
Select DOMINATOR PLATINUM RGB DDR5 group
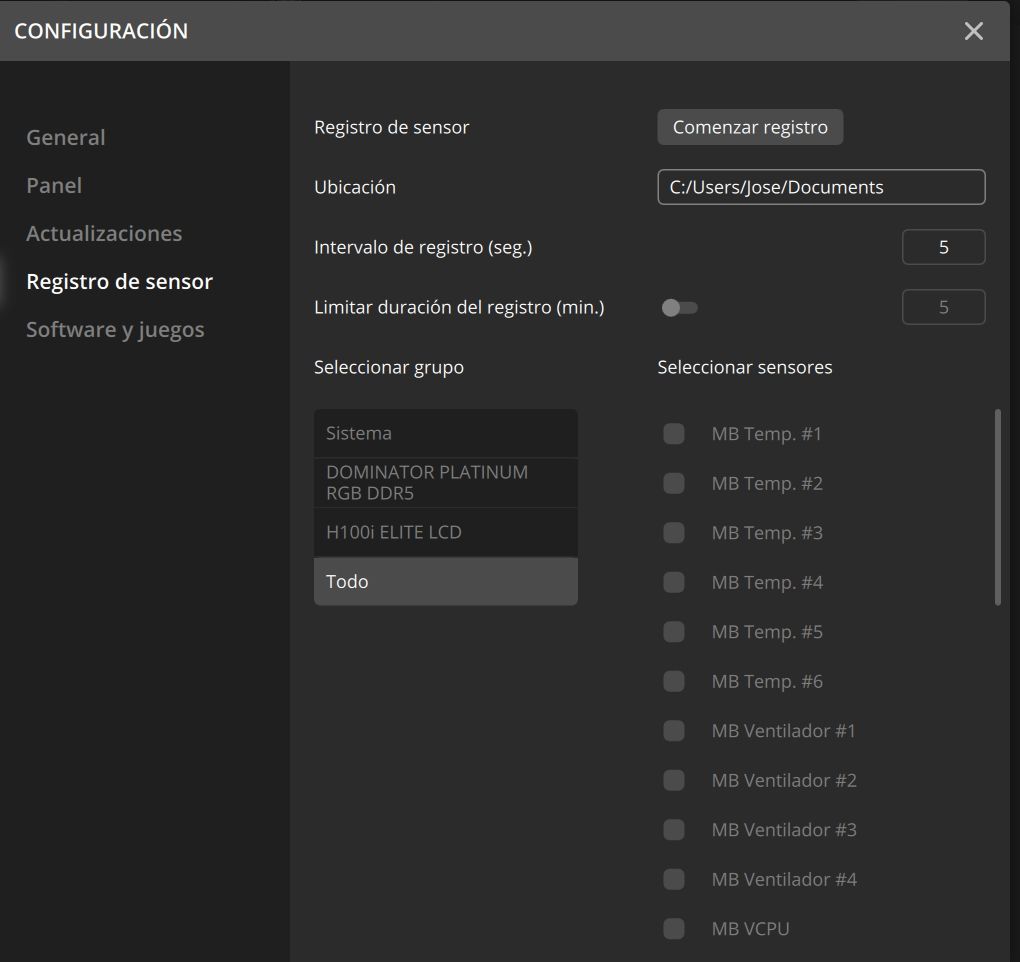(x=446, y=483)
